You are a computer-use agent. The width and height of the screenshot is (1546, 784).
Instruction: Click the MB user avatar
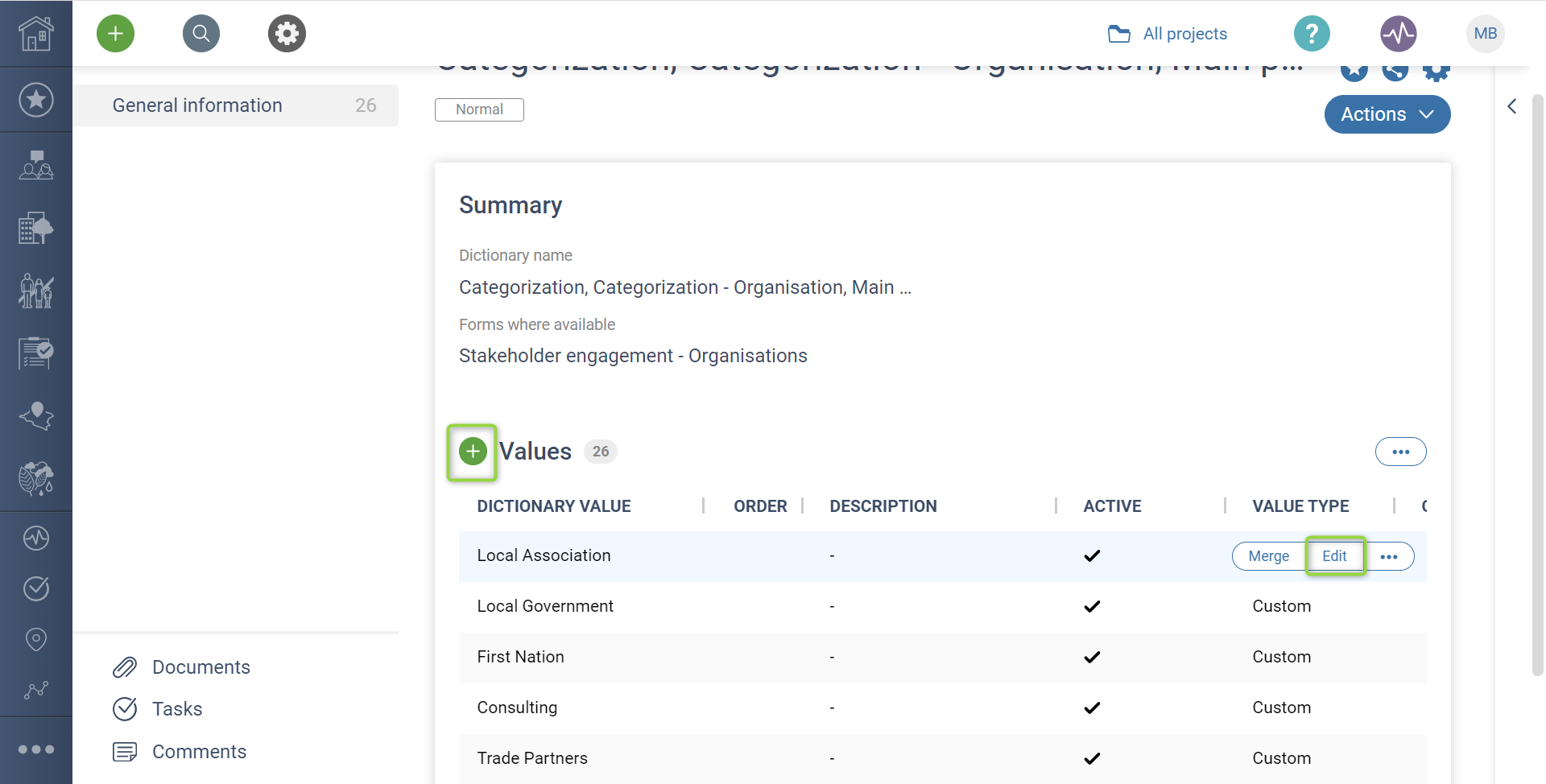[1485, 34]
